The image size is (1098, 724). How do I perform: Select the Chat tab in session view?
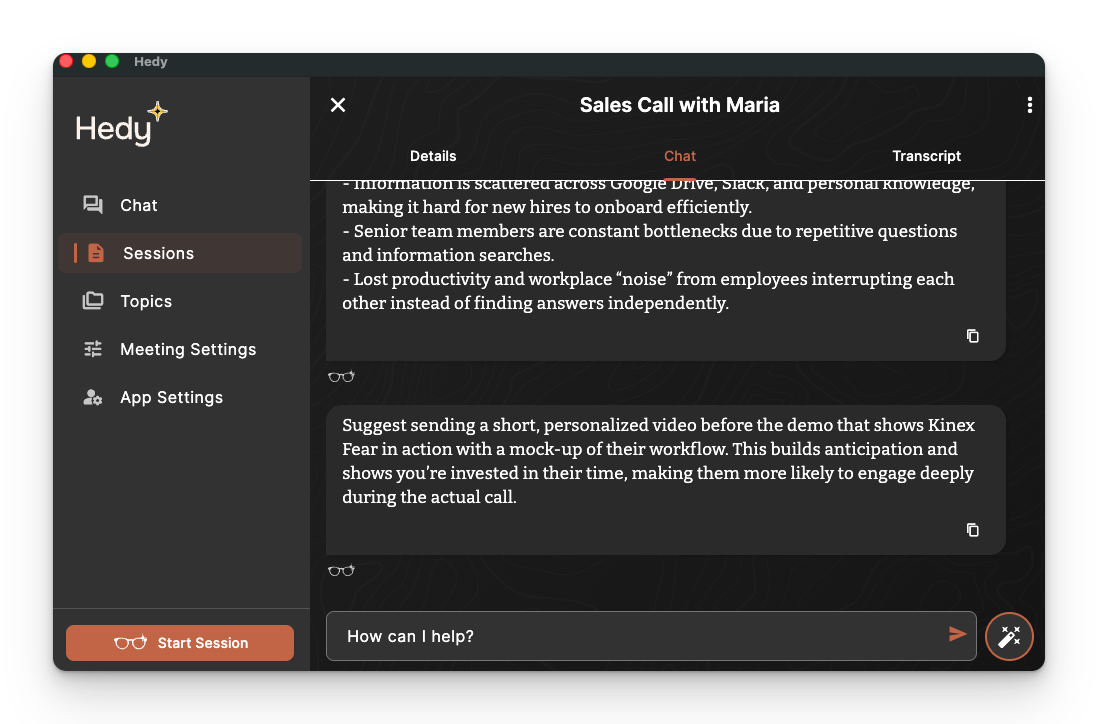680,156
